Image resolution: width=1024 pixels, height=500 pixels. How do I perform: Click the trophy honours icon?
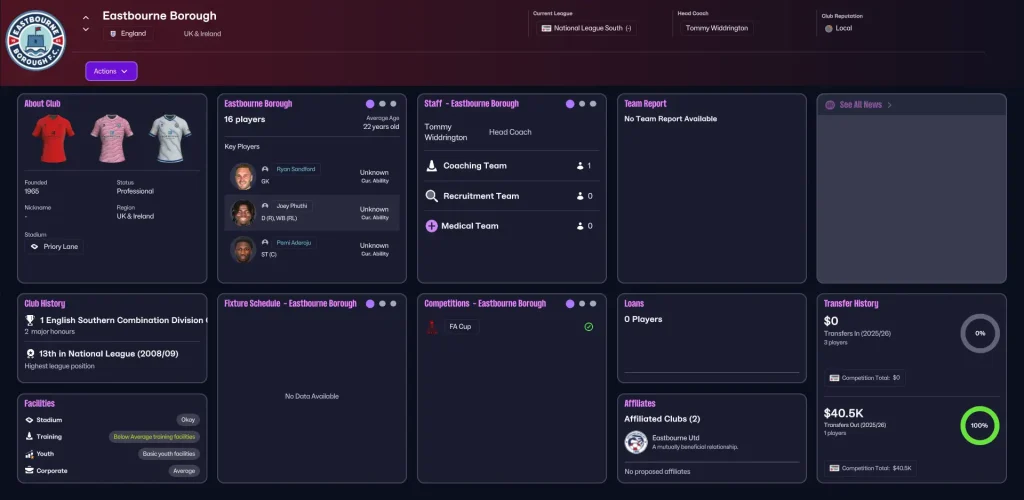[30, 320]
